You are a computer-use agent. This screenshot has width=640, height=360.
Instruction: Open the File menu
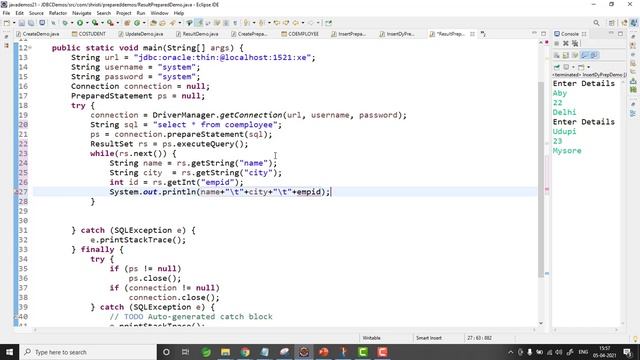click(x=6, y=13)
